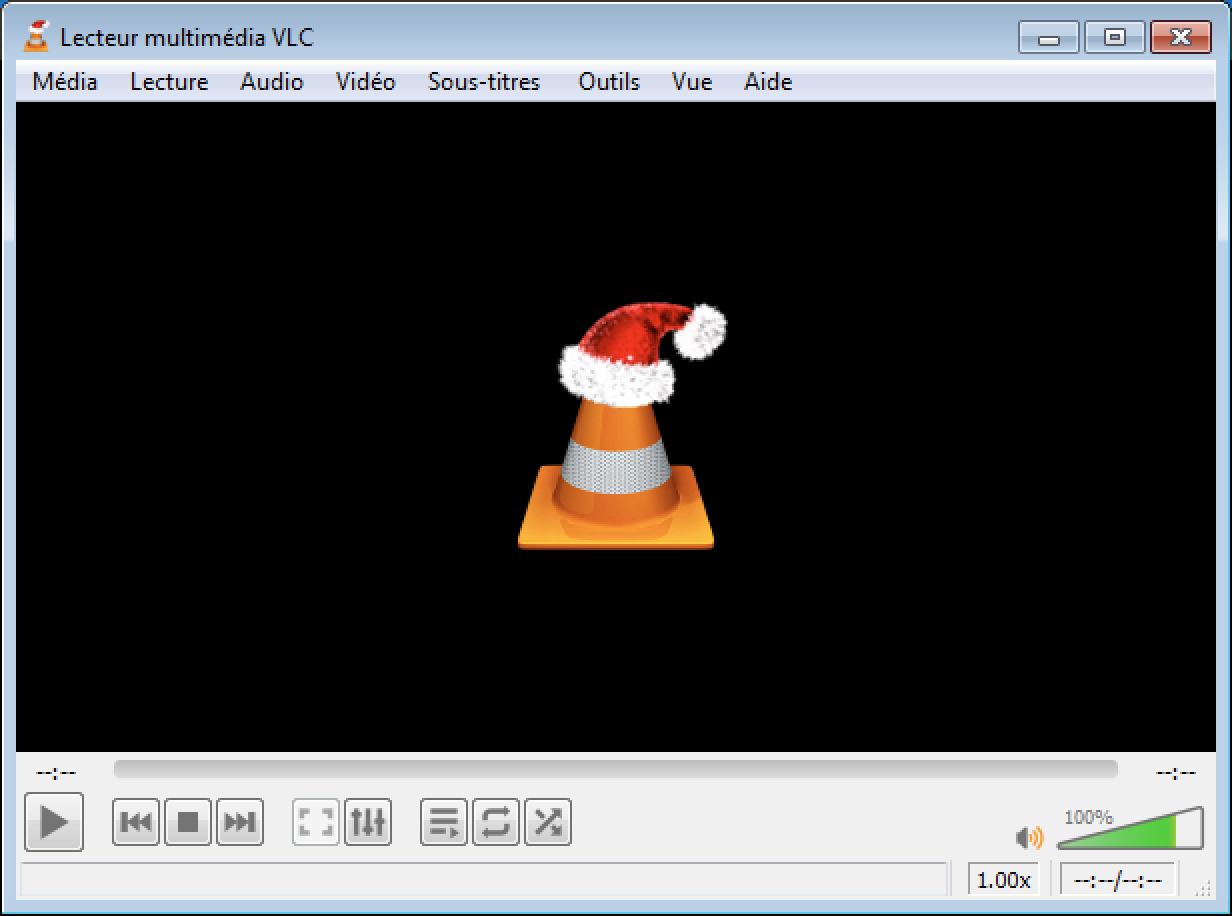Click the --:--/--:-- time display in status bar

point(1118,880)
